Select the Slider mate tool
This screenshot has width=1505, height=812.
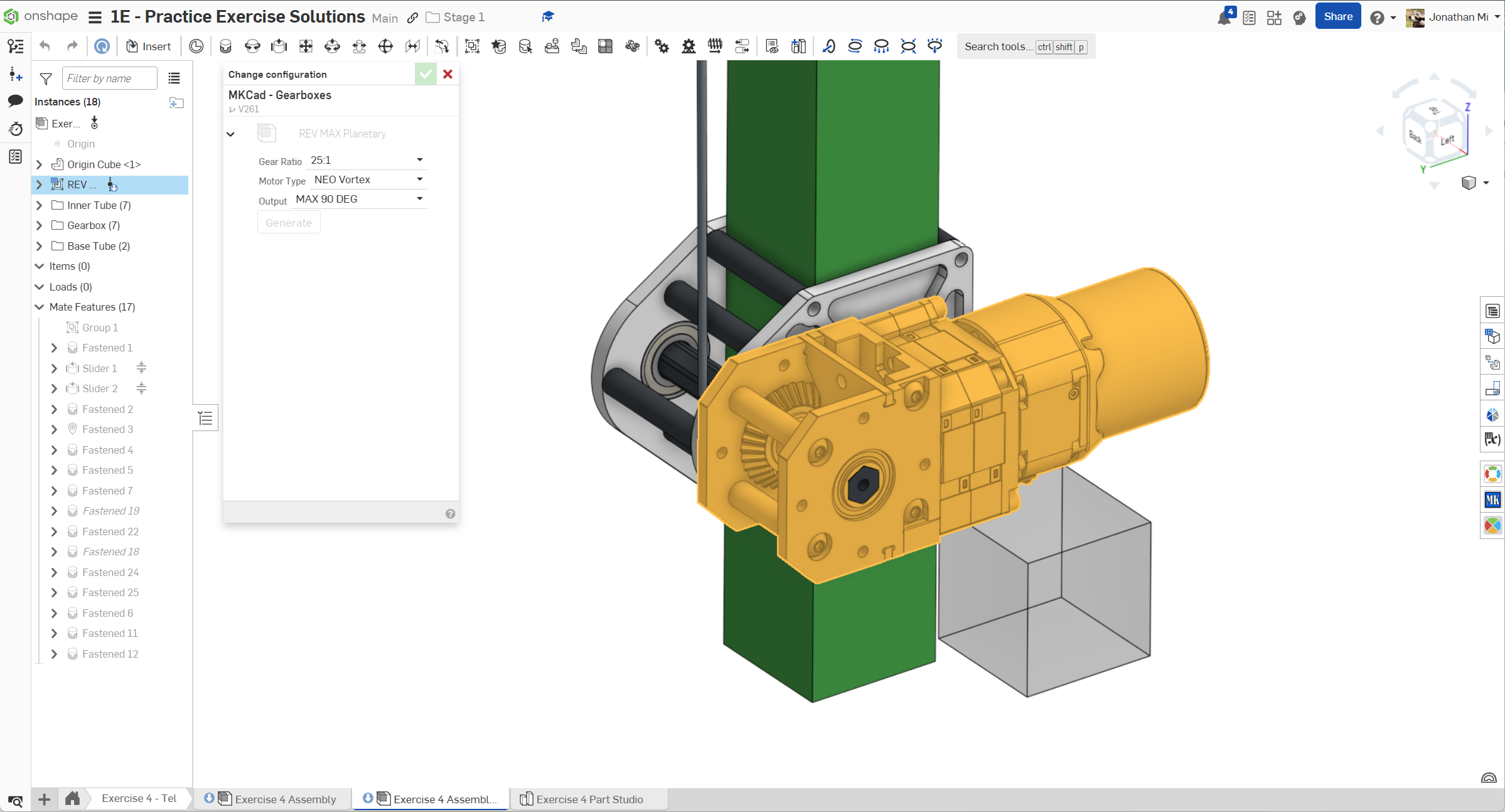click(x=279, y=46)
